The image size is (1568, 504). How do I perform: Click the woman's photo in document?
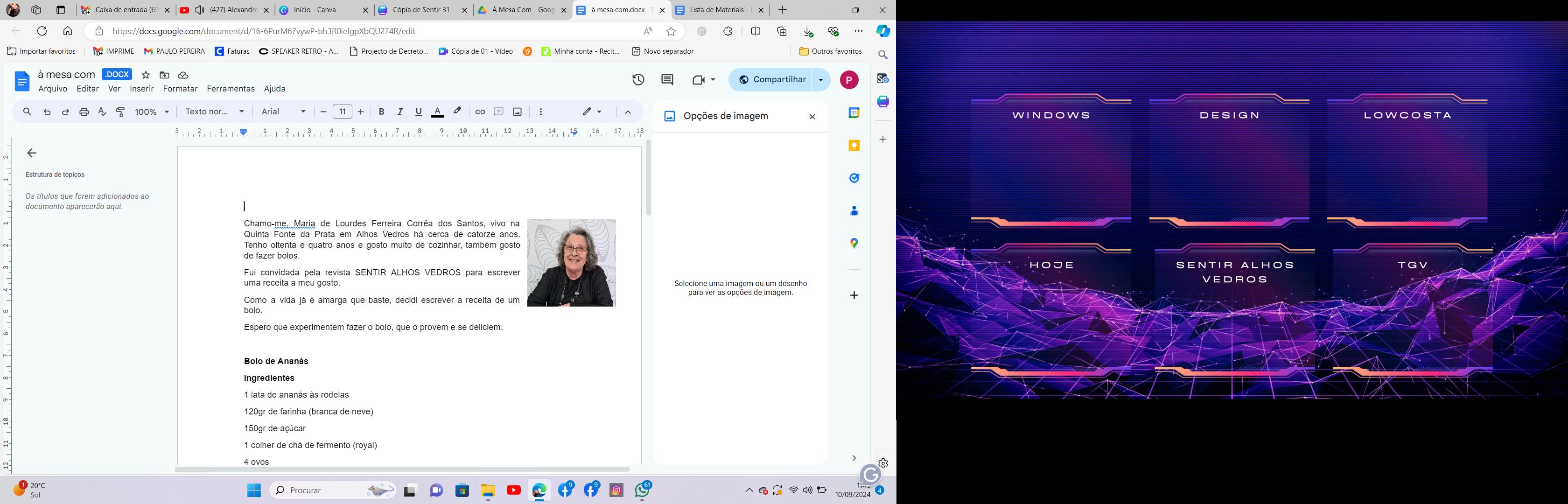571,262
